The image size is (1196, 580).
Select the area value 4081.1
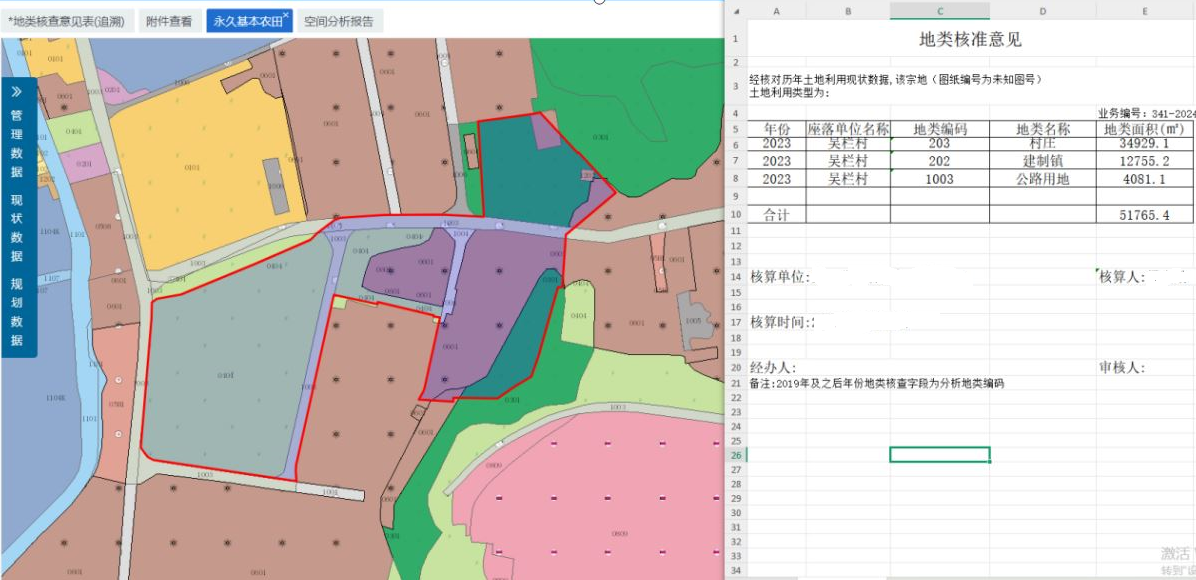[x=1146, y=179]
